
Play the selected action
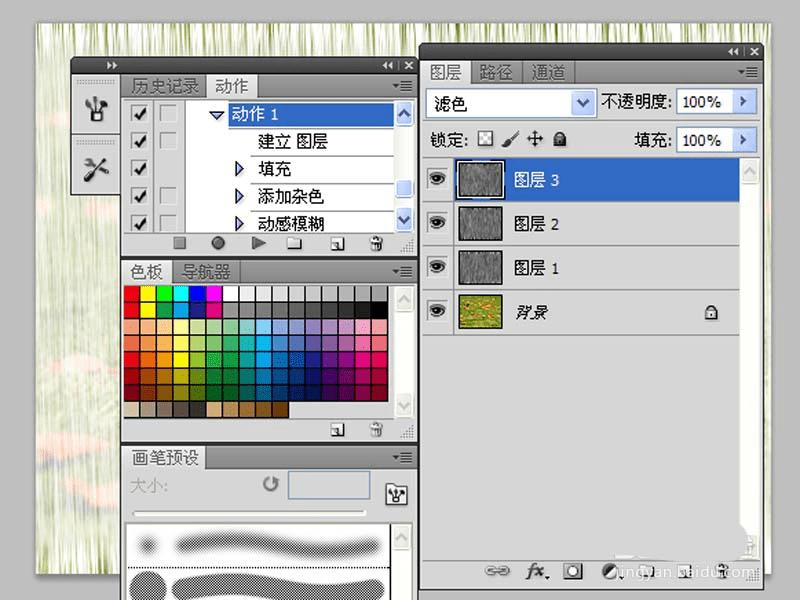coord(259,243)
